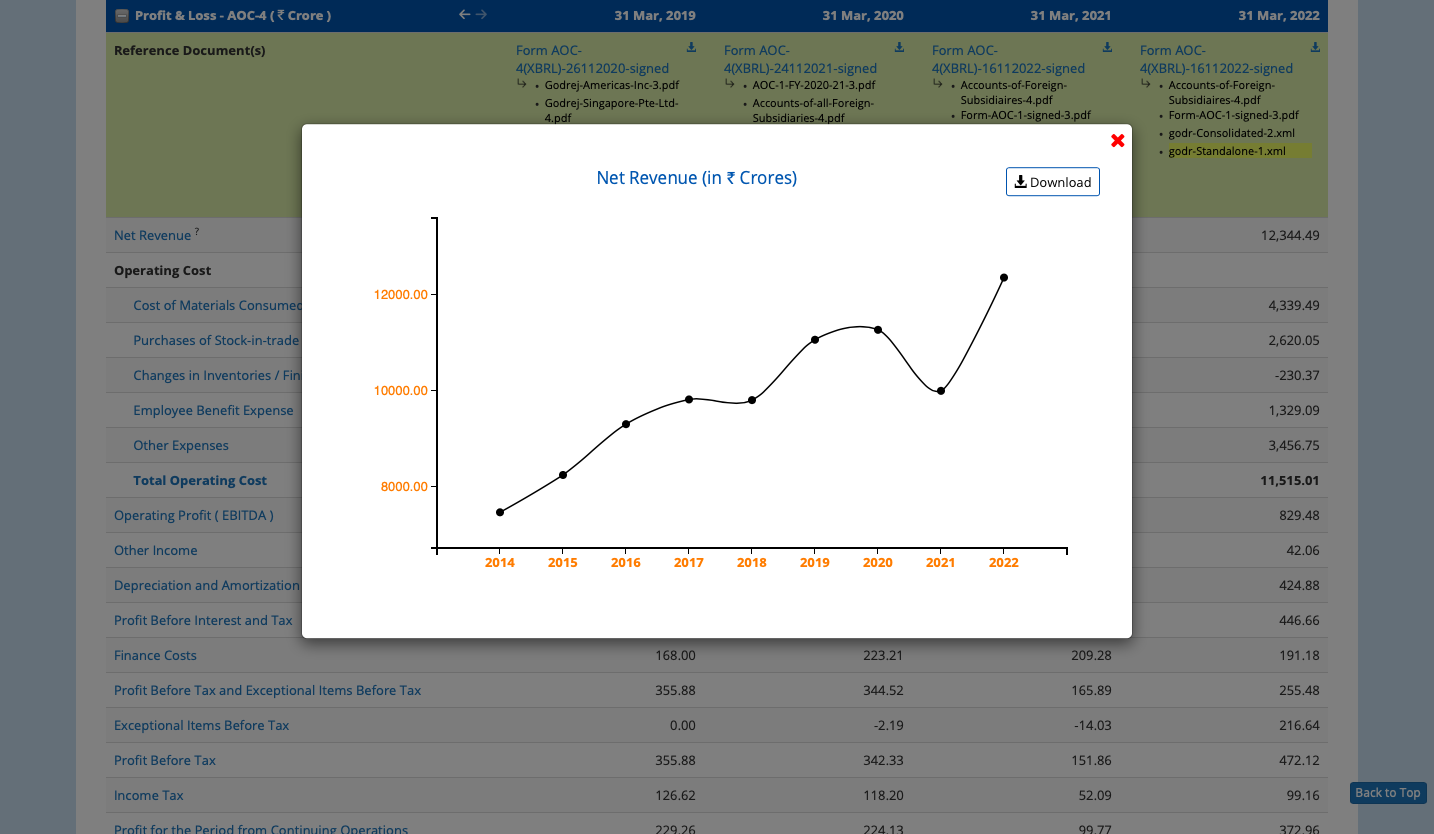The width and height of the screenshot is (1434, 834).
Task: Click the 2017 data point on chart
Action: coord(689,399)
